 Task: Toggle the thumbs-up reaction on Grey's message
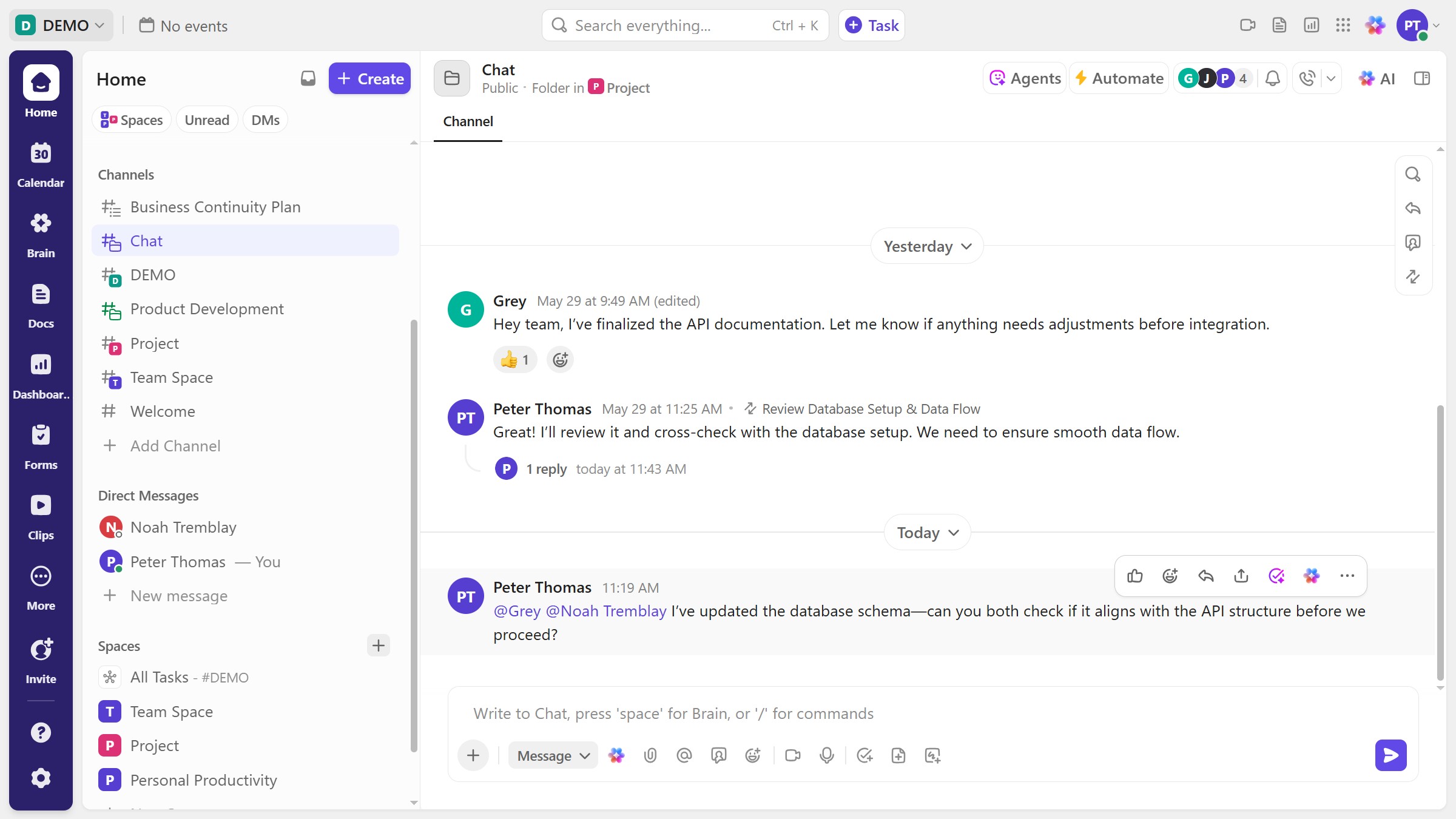coord(514,360)
